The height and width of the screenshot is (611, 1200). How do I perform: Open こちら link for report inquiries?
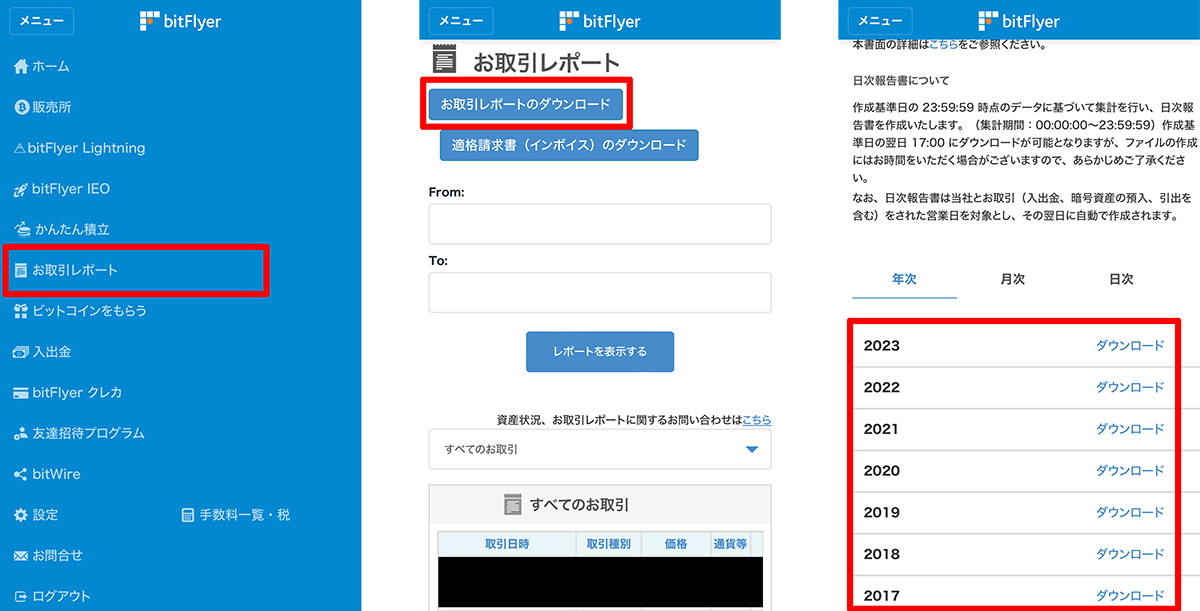tap(756, 420)
